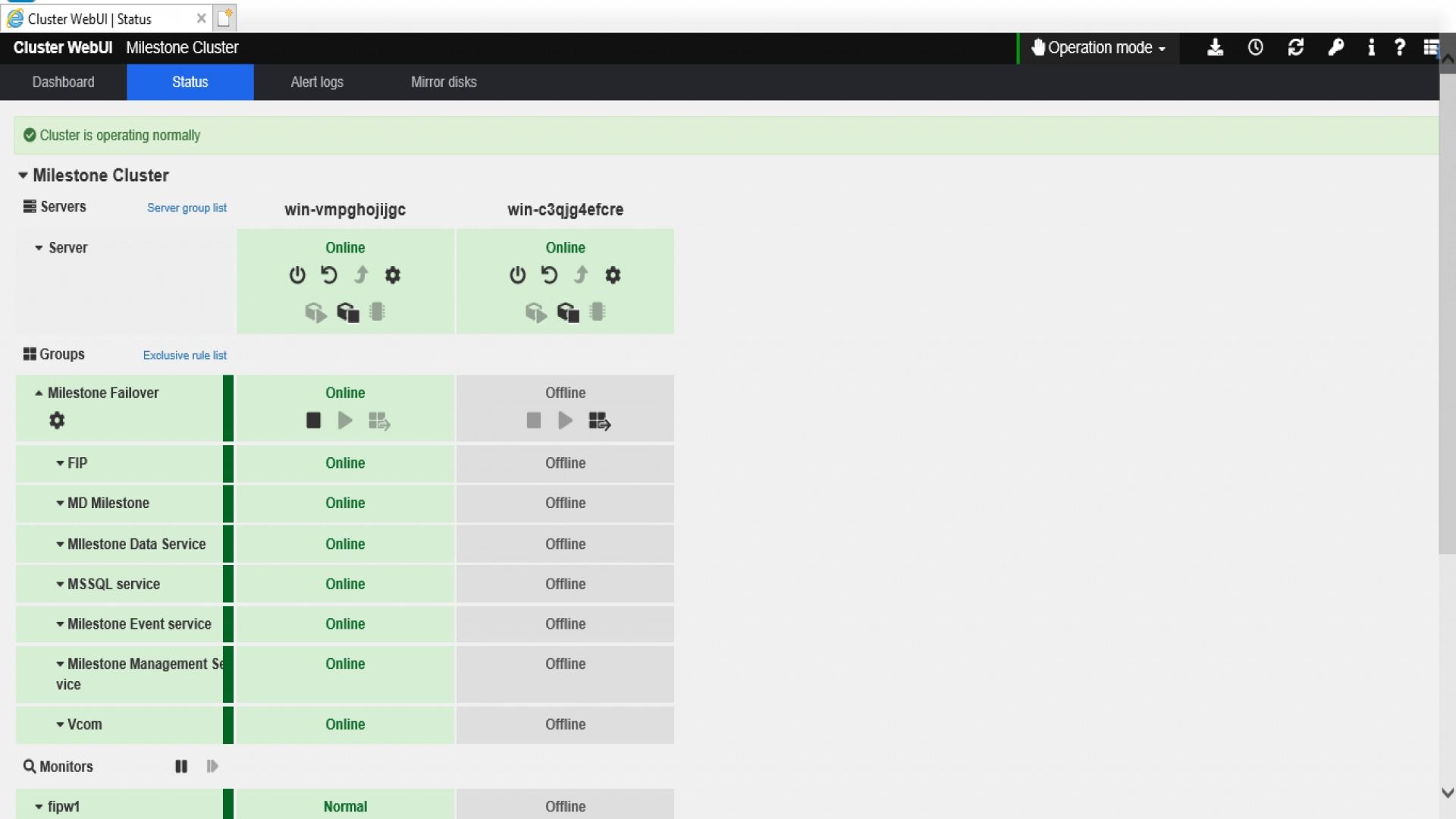Open the Exclusive rule list link
Viewport: 1456px width, 819px height.
tap(185, 355)
